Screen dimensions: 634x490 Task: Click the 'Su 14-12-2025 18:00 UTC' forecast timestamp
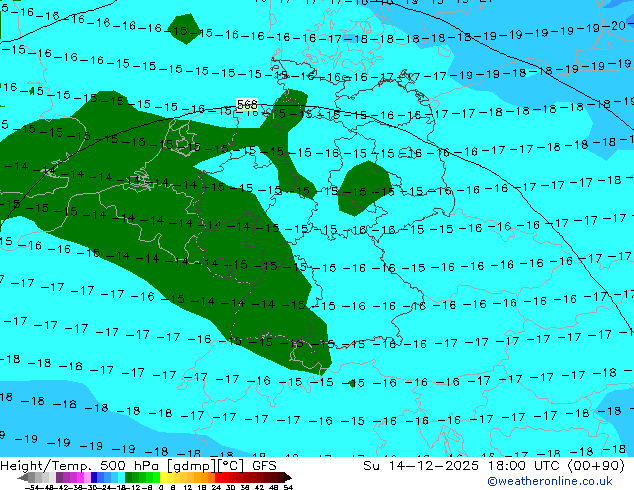[x=462, y=466]
